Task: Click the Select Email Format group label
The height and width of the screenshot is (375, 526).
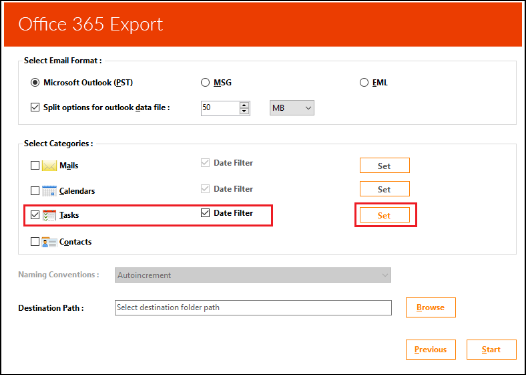Action: pos(63,61)
